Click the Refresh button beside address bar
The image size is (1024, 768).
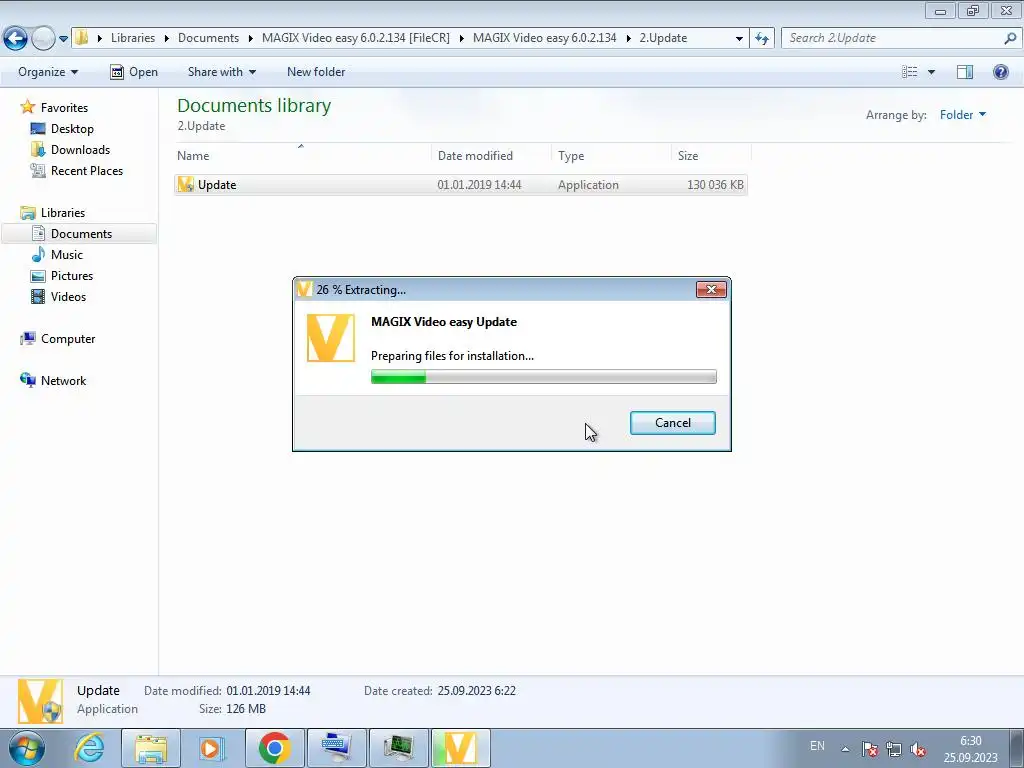(x=761, y=39)
